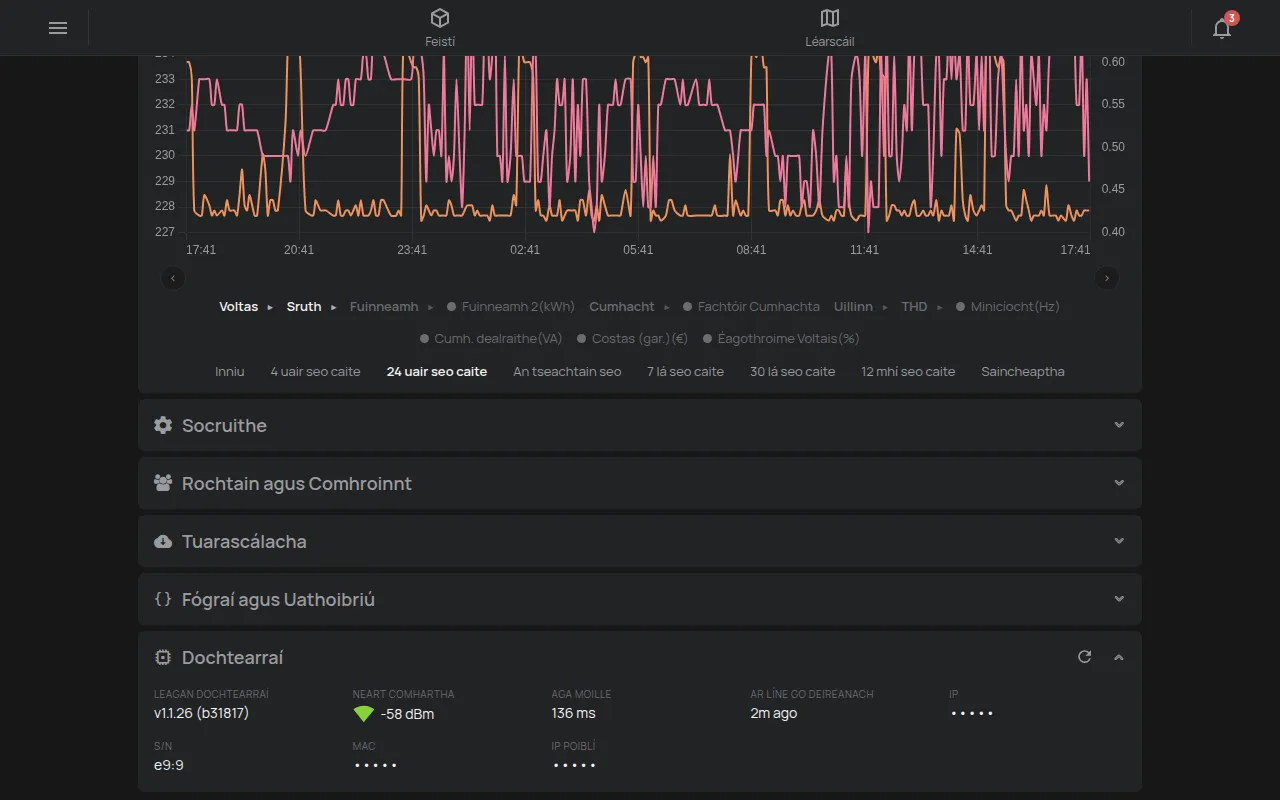Viewport: 1280px width, 800px height.
Task: Expand the Tuarascálacha section chevron
Action: coord(1119,541)
